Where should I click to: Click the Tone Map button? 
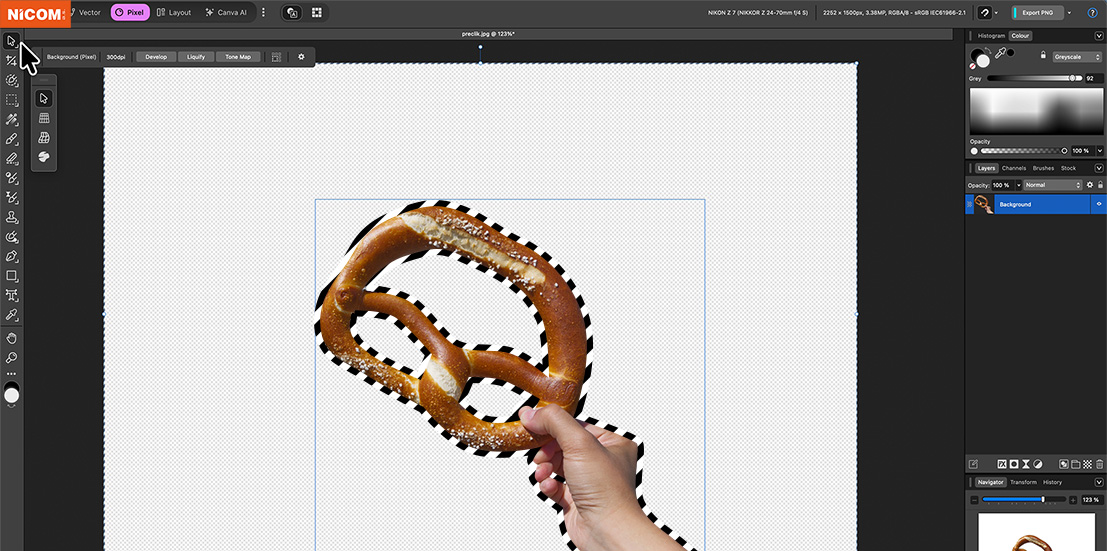pyautogui.click(x=238, y=57)
